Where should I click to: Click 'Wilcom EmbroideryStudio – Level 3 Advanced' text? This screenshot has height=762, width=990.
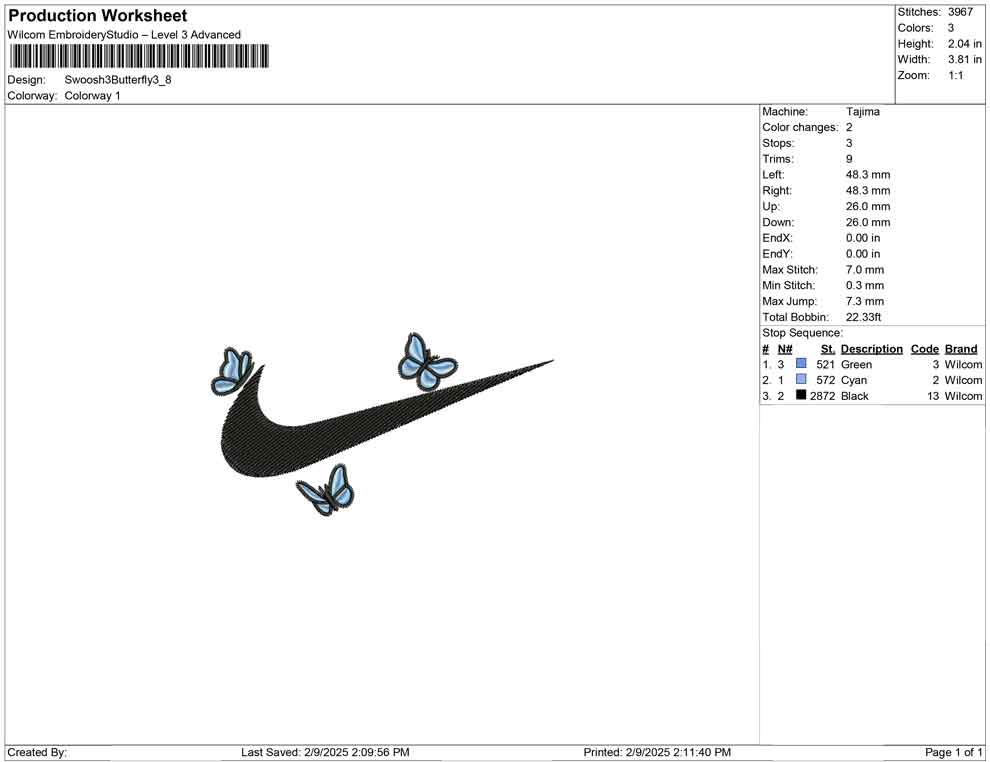point(124,35)
